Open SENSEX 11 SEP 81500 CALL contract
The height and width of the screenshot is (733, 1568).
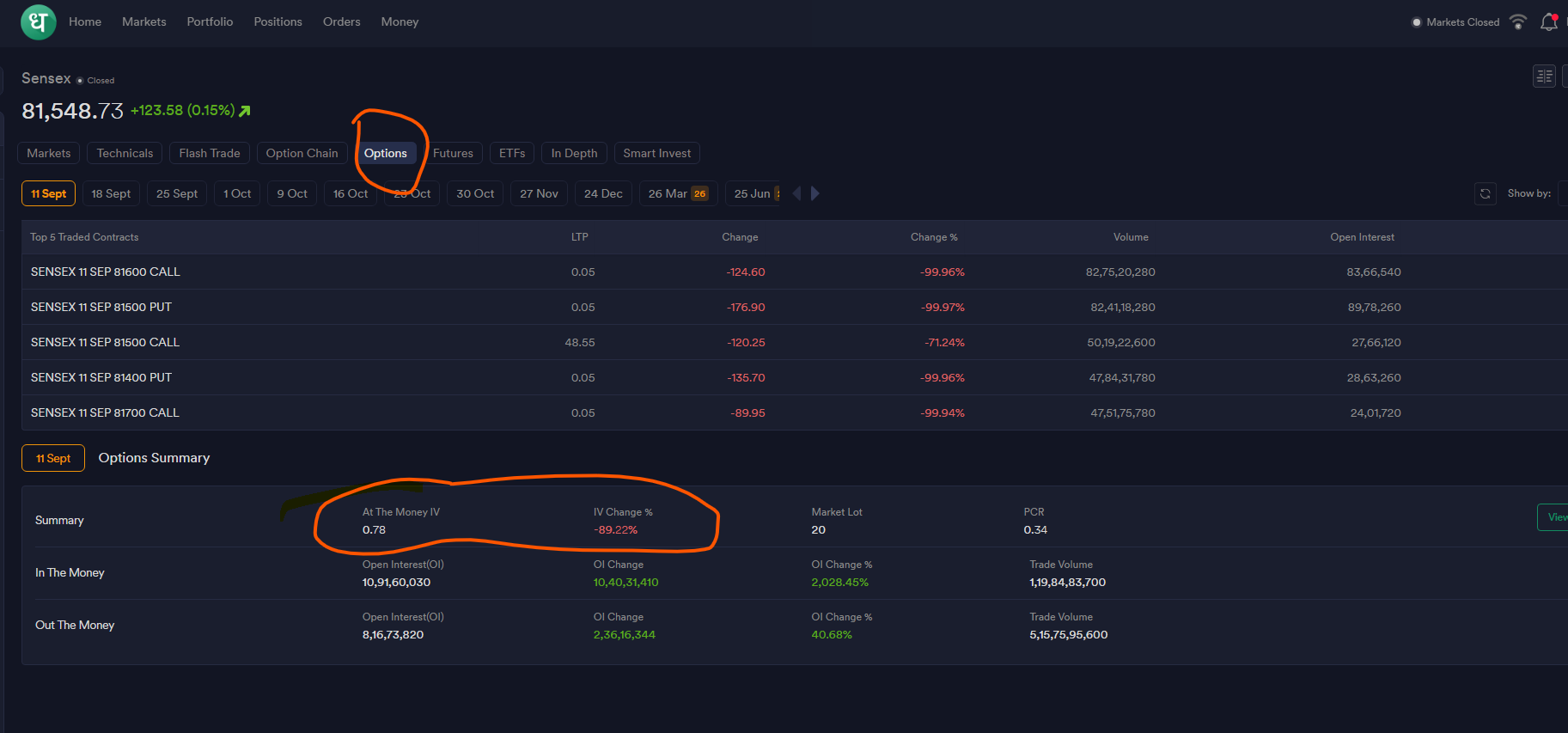click(105, 342)
